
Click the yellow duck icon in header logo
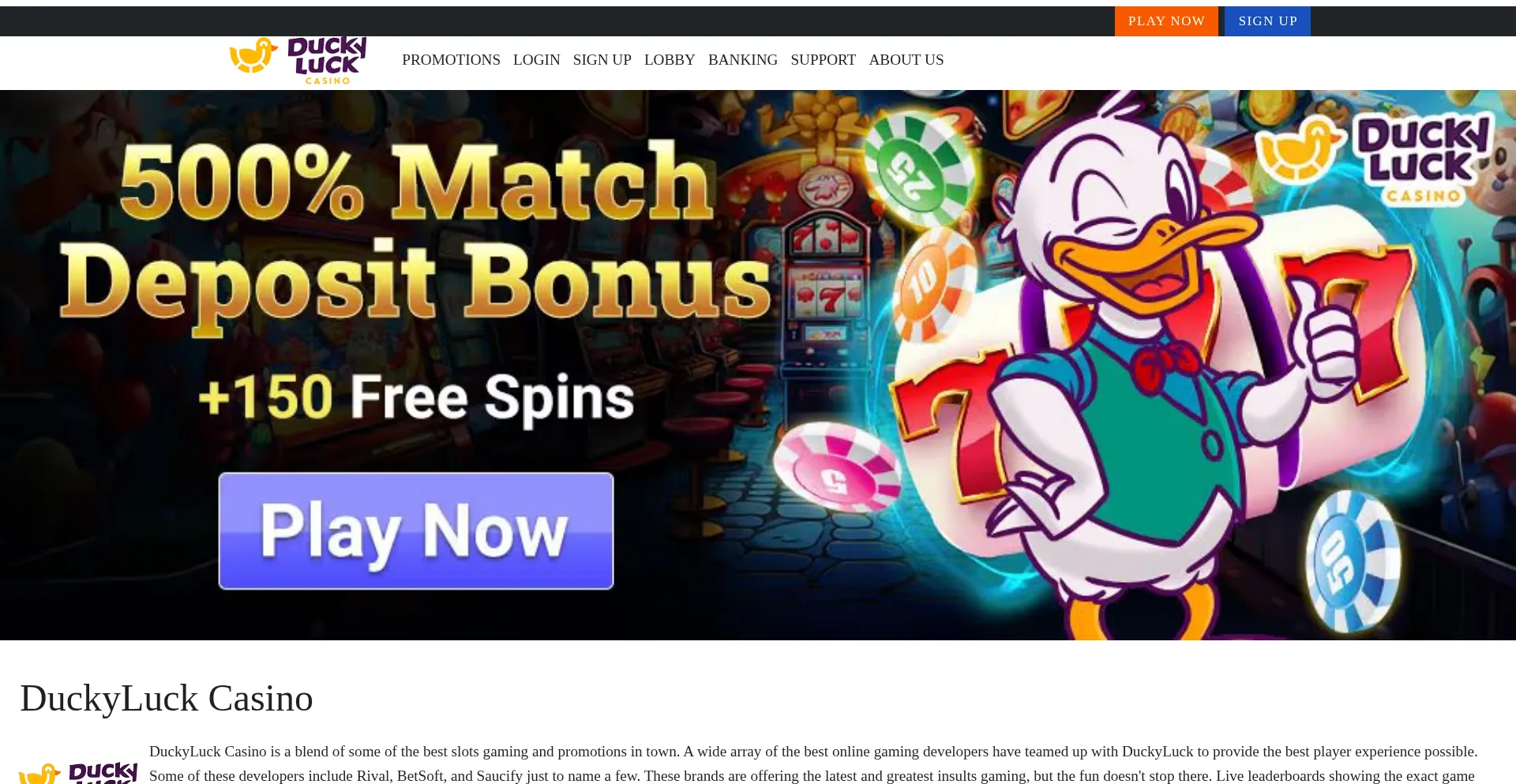click(253, 55)
